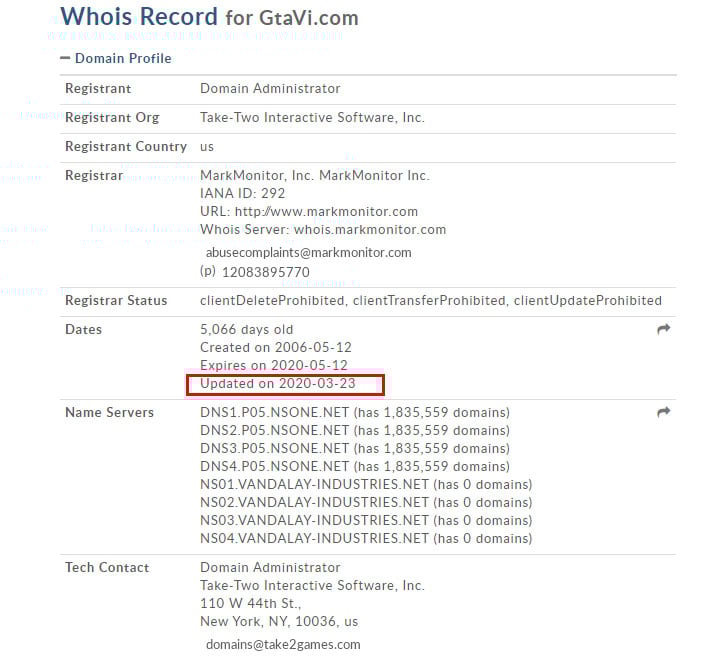
Task: Click the 'Dates' row label
Action: click(x=83, y=329)
